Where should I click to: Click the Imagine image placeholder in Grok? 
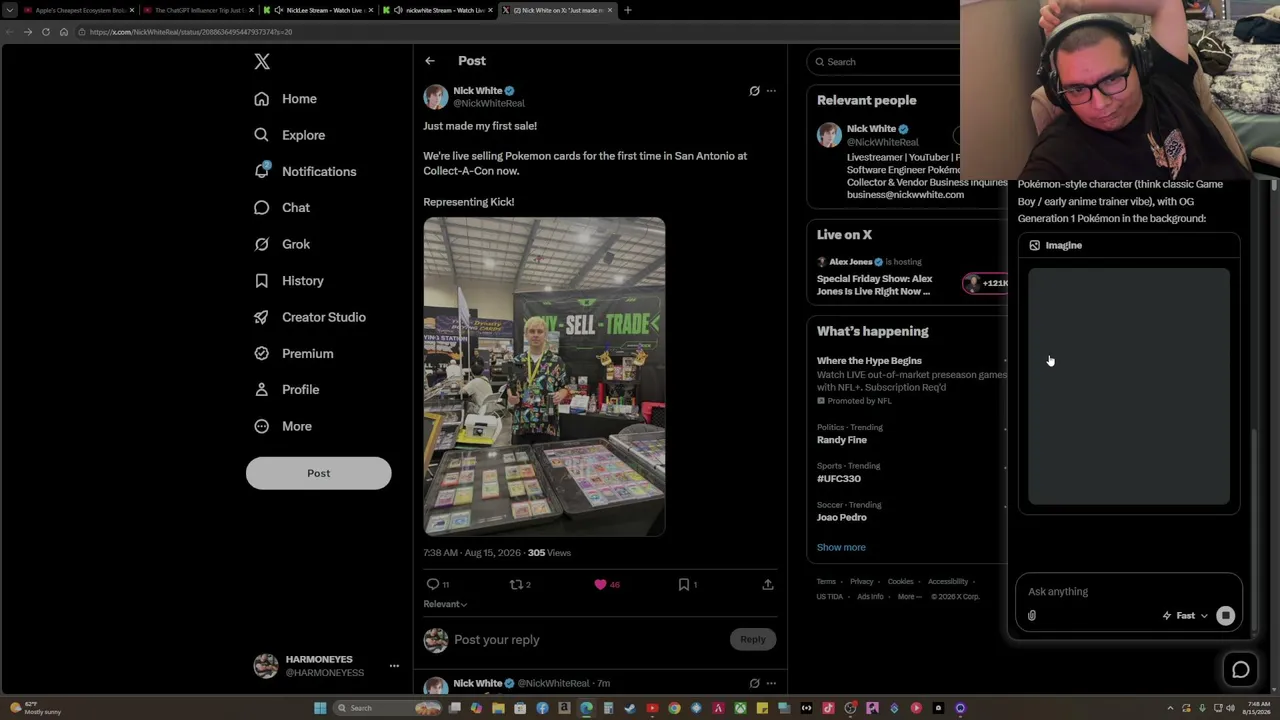click(x=1129, y=386)
